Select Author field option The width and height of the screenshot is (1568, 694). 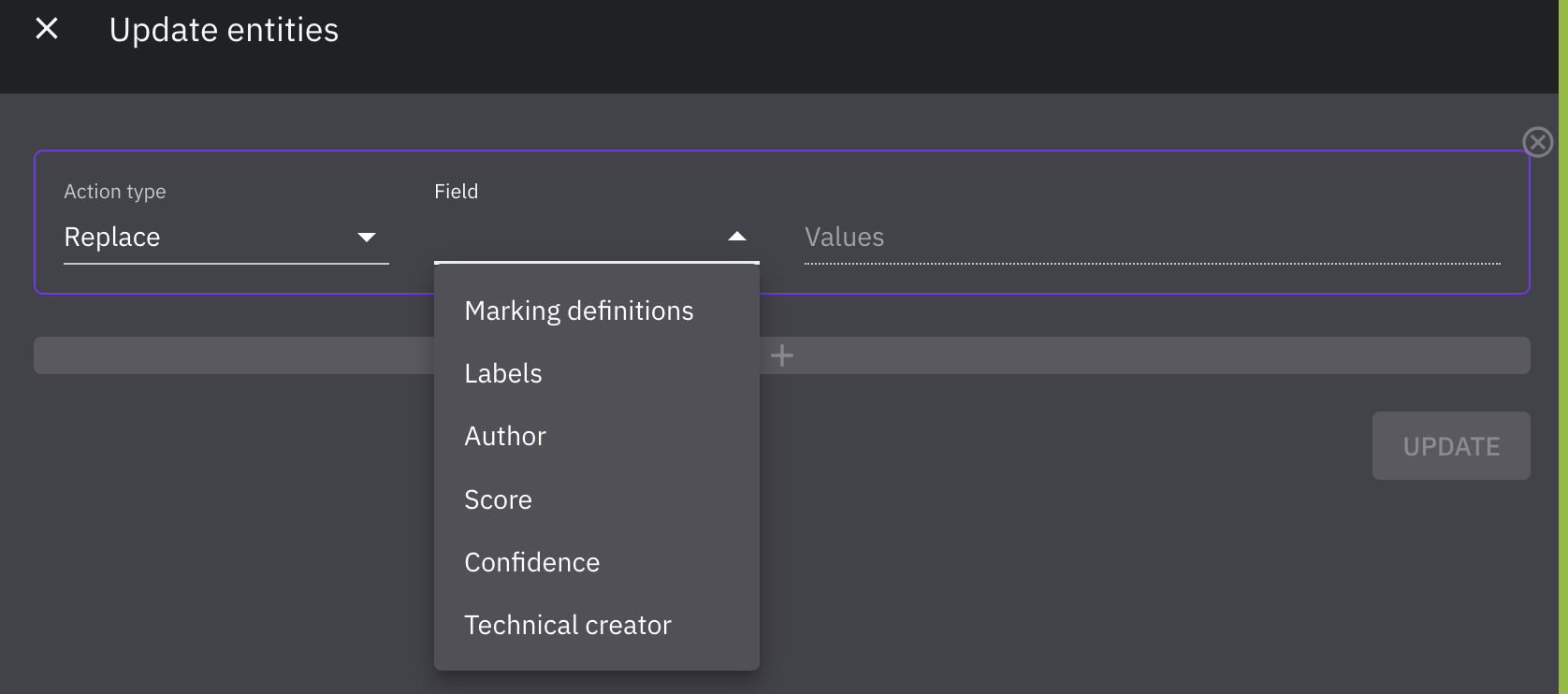click(x=505, y=436)
